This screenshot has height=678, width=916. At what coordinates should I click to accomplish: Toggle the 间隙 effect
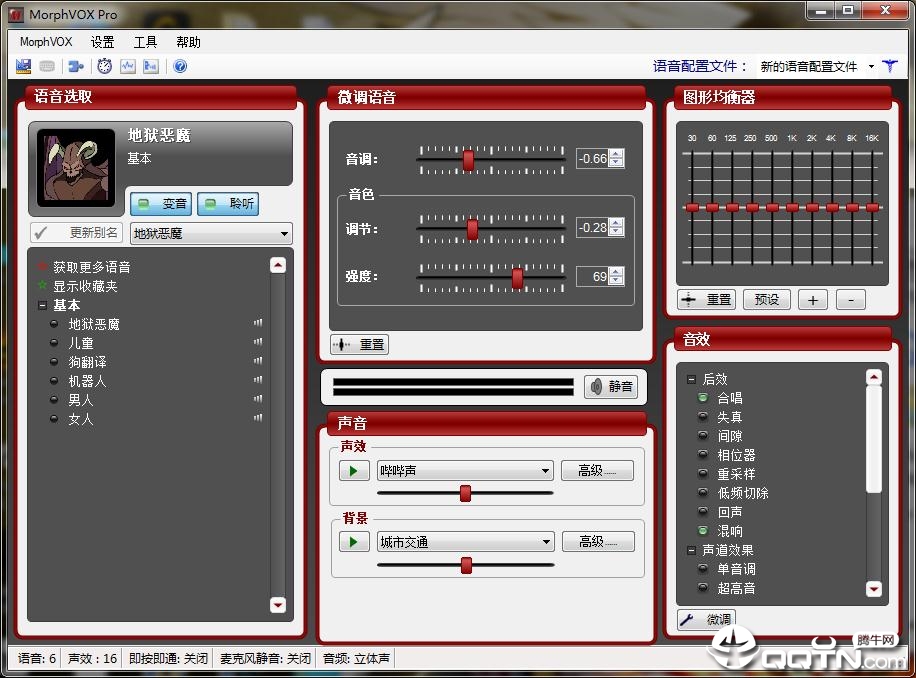point(703,436)
